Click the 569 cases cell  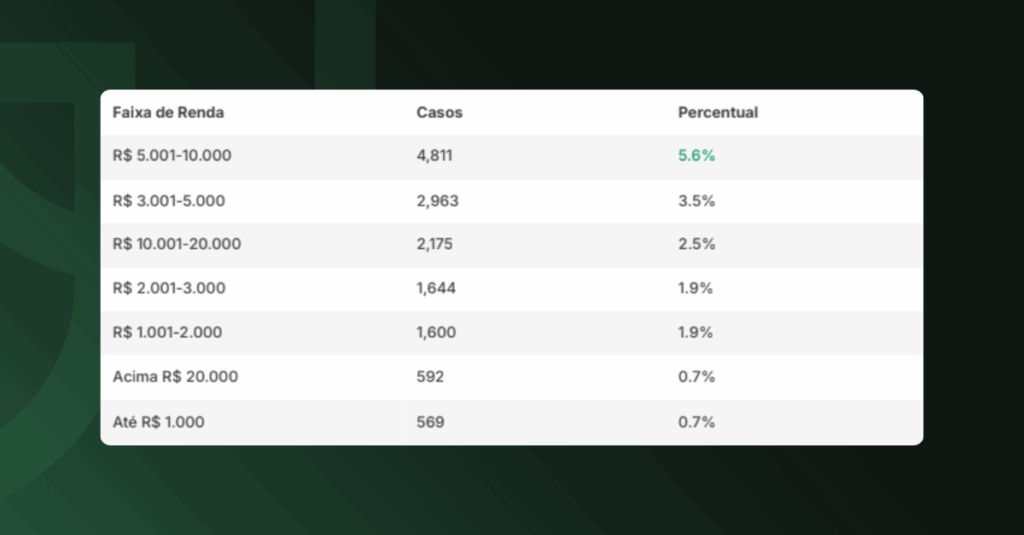point(430,422)
